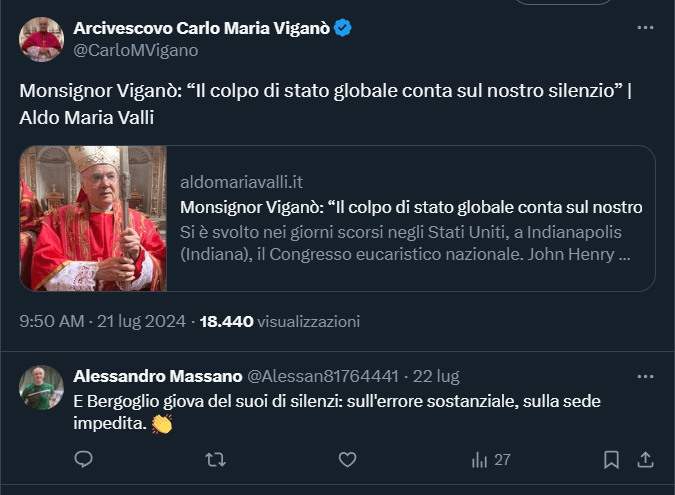Click the post timestamp 9:50 AM 21 lug 2024
The height and width of the screenshot is (495, 675).
(101, 322)
